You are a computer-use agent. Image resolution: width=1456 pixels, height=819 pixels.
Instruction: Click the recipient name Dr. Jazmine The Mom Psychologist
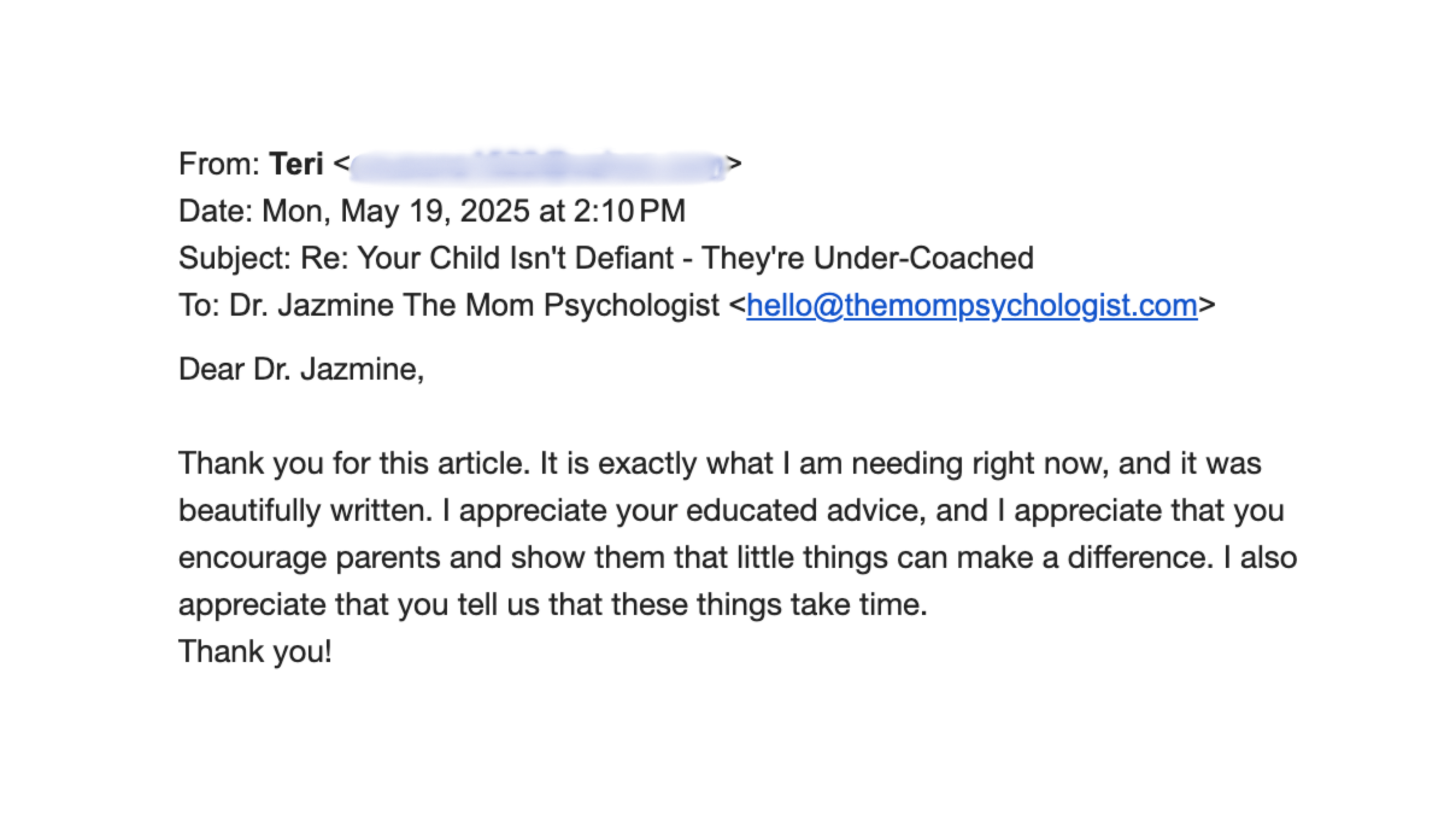(474, 306)
